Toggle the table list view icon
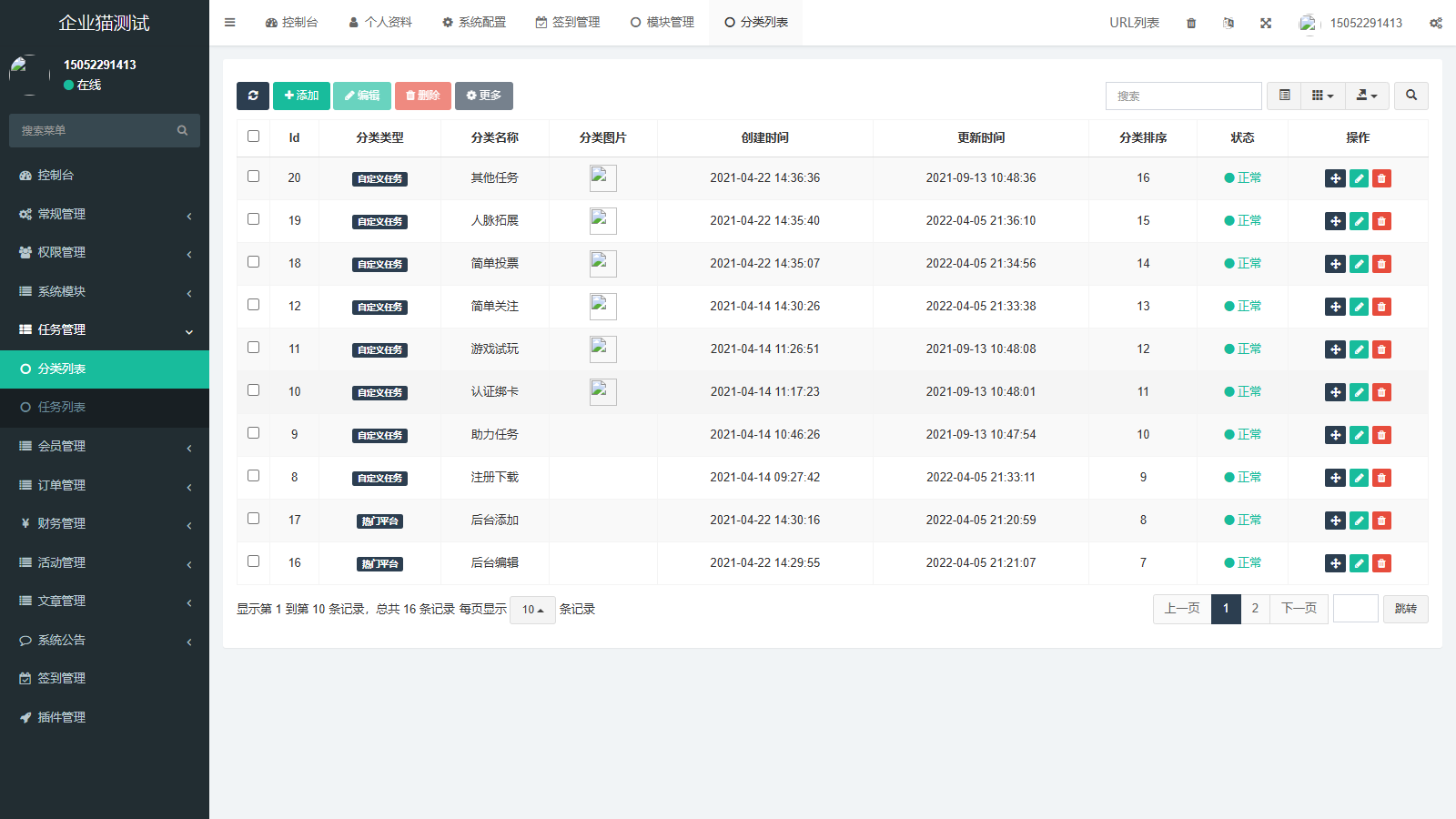 (x=1284, y=96)
